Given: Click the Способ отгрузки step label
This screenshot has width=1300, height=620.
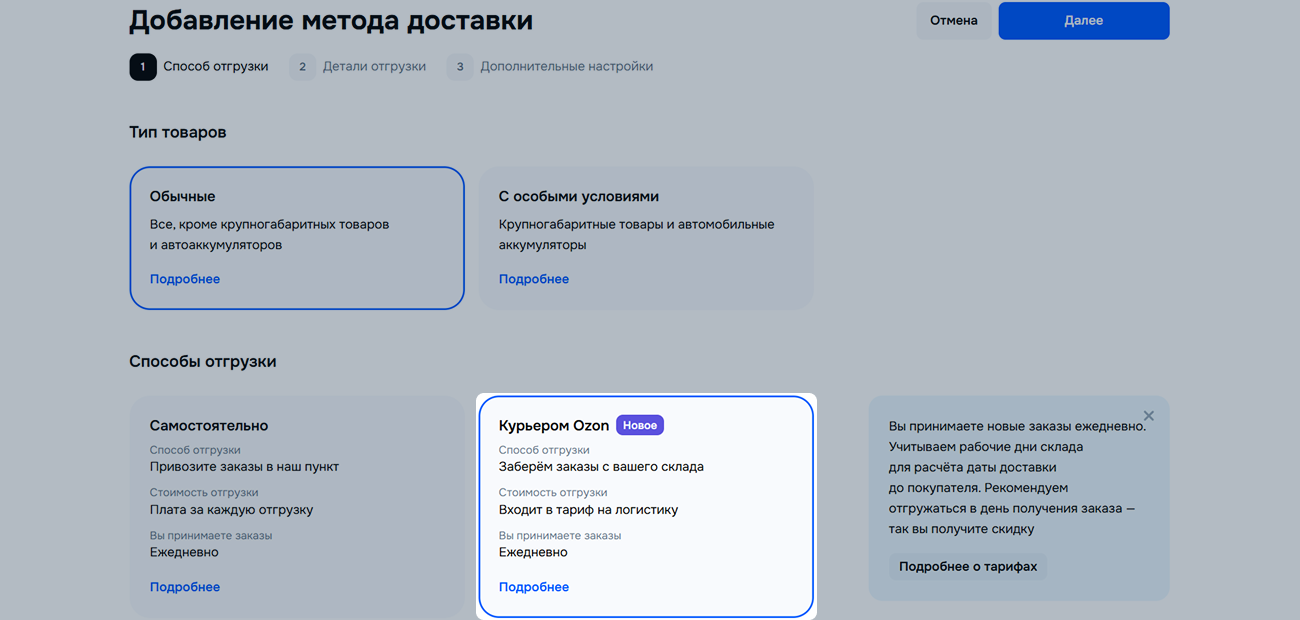Looking at the screenshot, I should (x=216, y=67).
